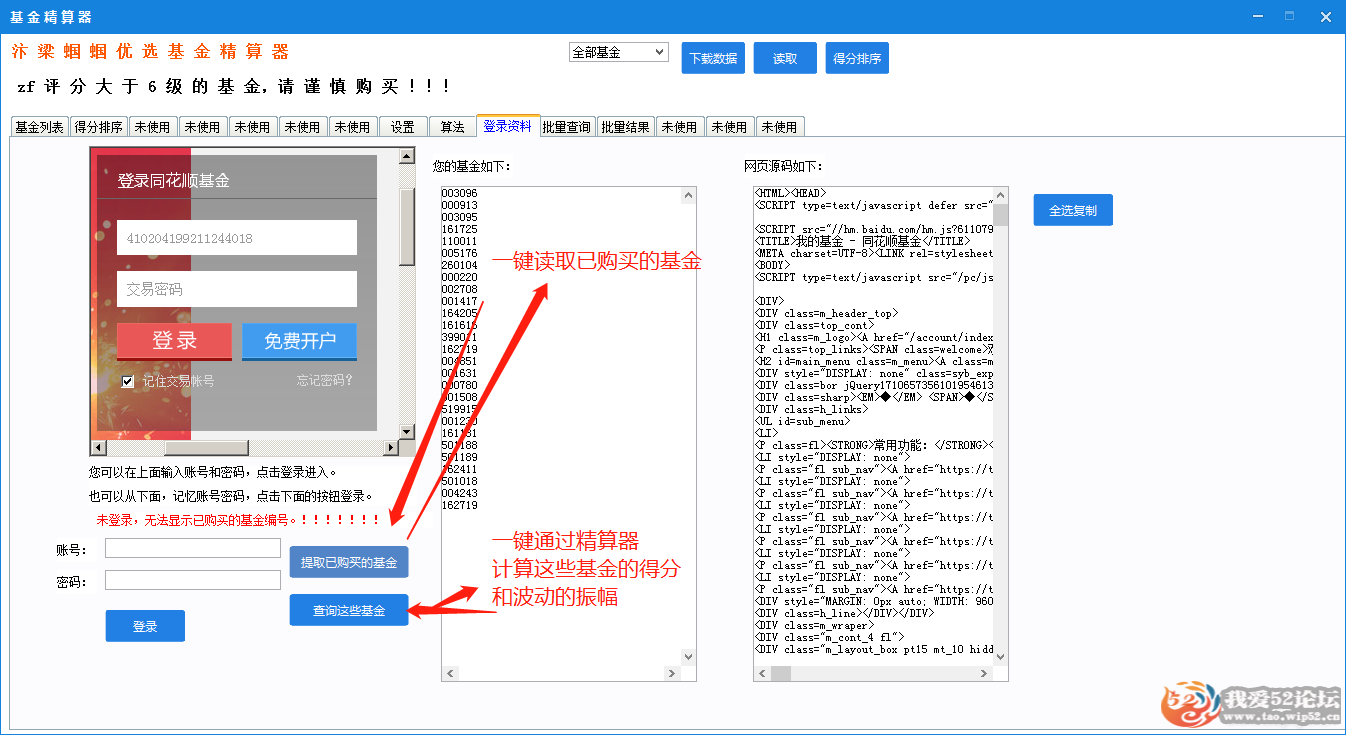The image size is (1346, 735).
Task: Toggle the 记住交易账号 checkbox
Action: click(x=127, y=381)
